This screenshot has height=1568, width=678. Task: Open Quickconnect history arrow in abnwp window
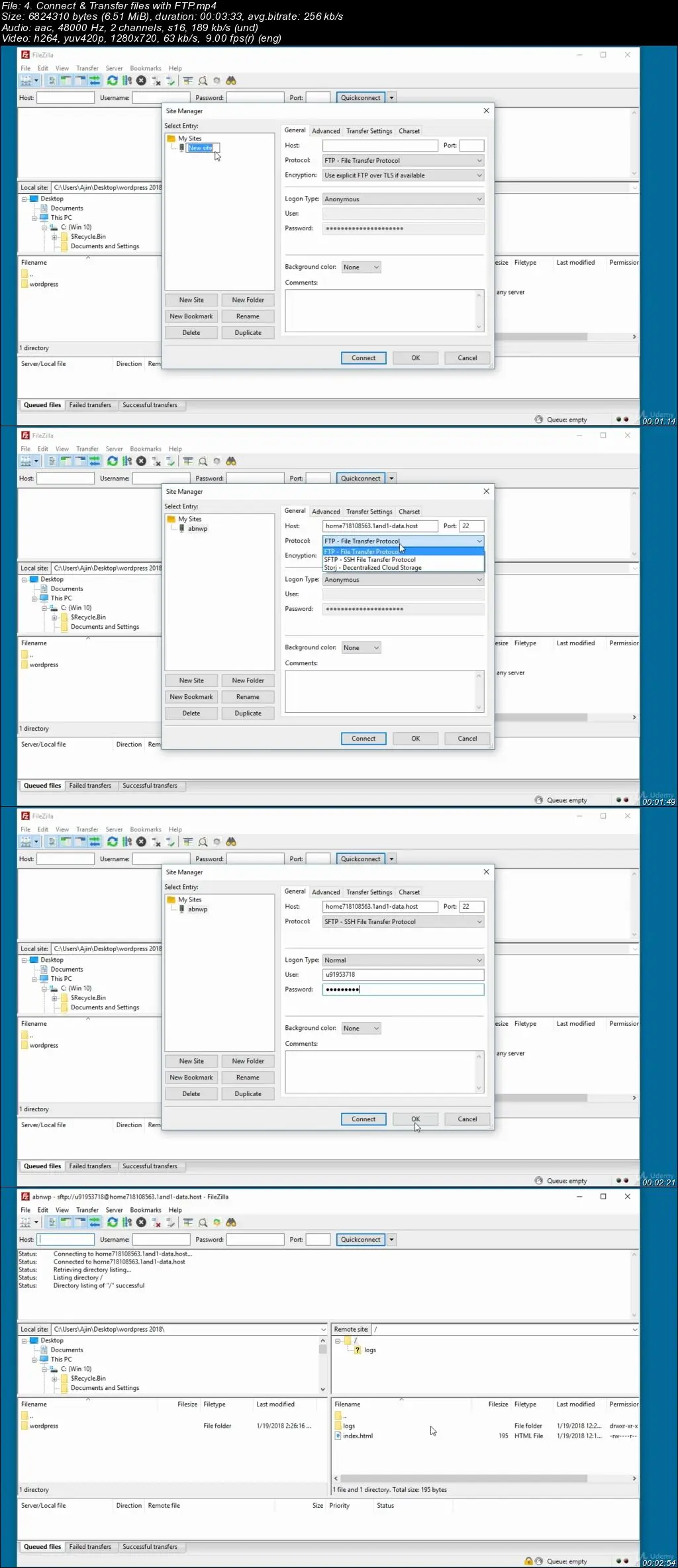(x=391, y=1239)
